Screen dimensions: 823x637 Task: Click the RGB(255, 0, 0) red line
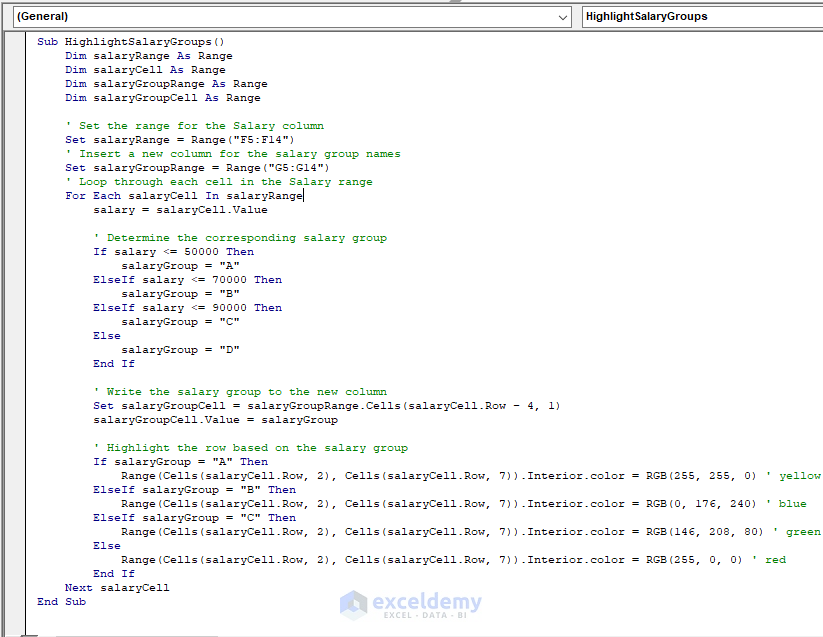coord(453,560)
